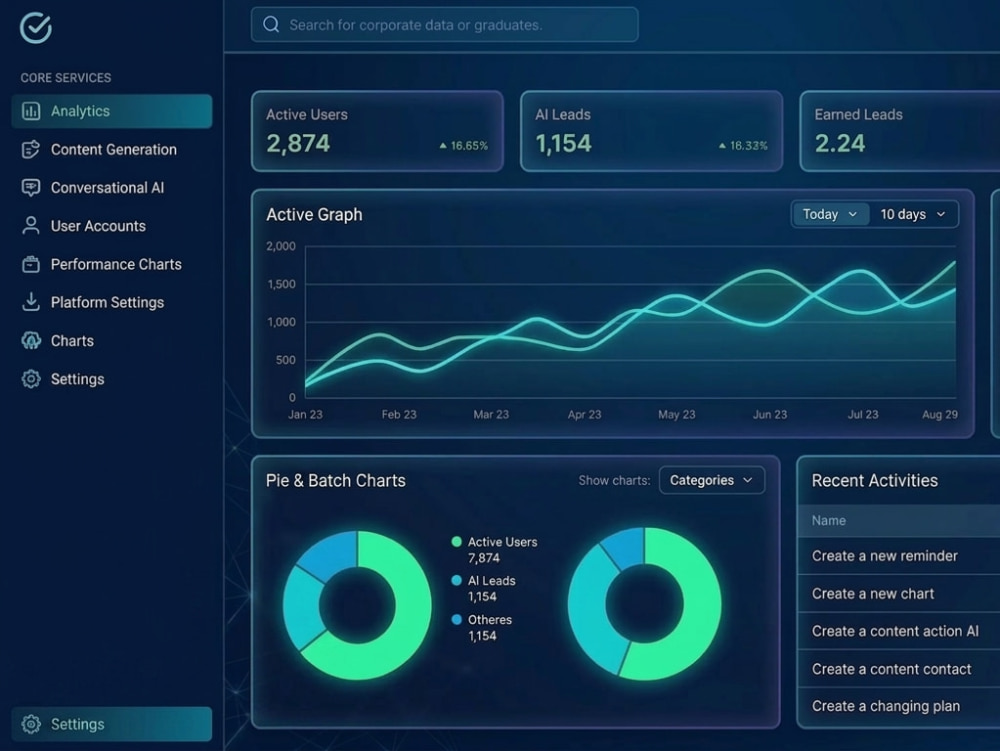Click the 'Active Users 7,874' legend label
This screenshot has height=751, width=1000.
tap(503, 550)
